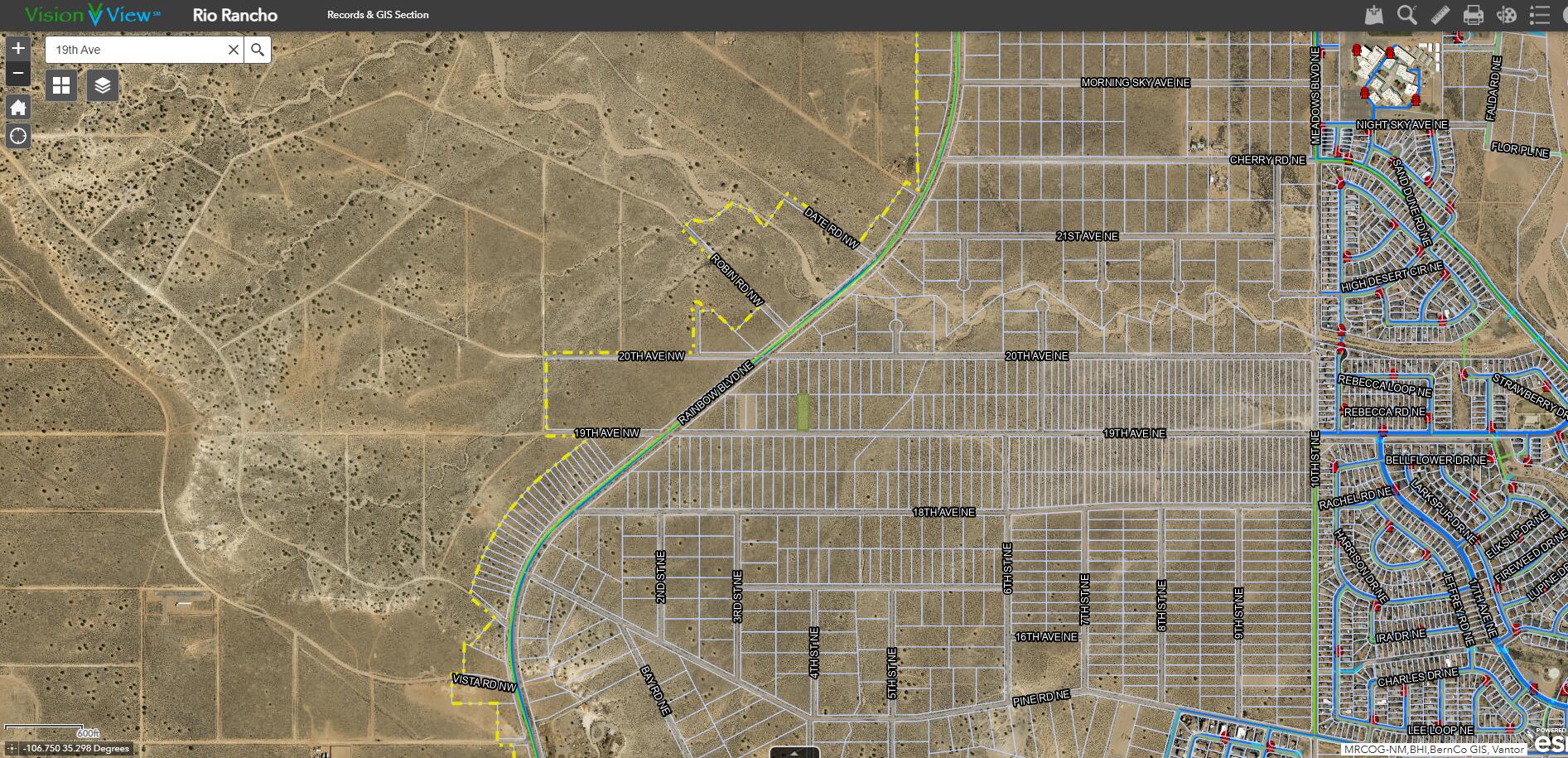Click the Records & GIS Section subtitle
Image resolution: width=1568 pixels, height=758 pixels.
point(378,15)
